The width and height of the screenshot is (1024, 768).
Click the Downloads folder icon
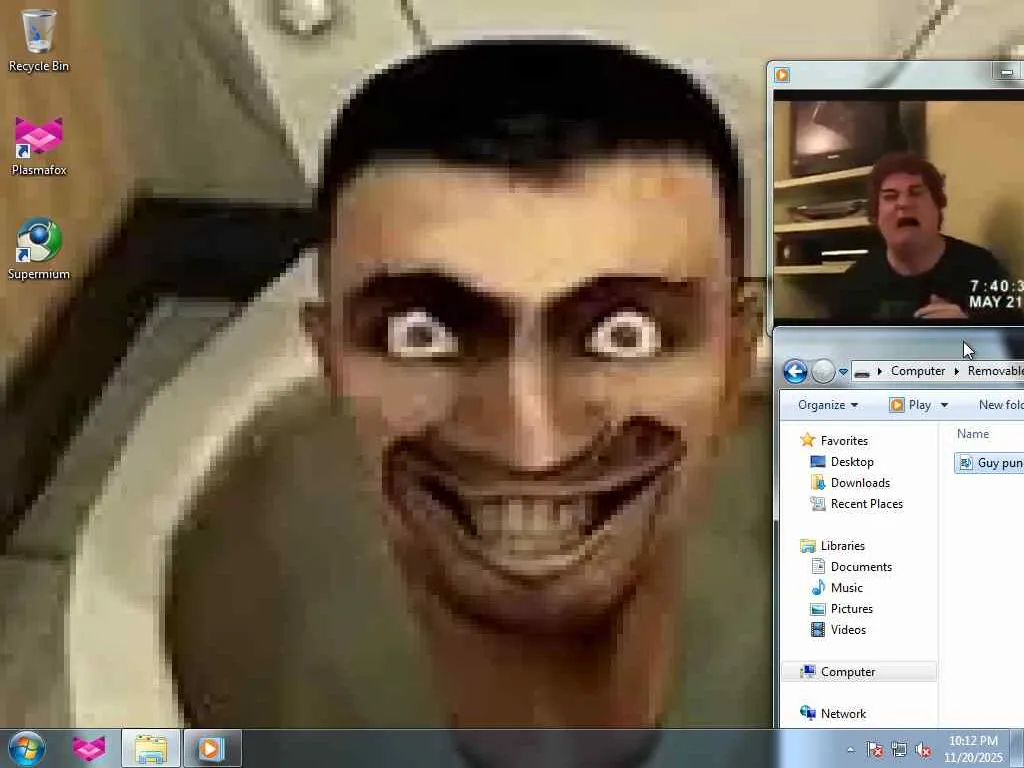coord(818,483)
